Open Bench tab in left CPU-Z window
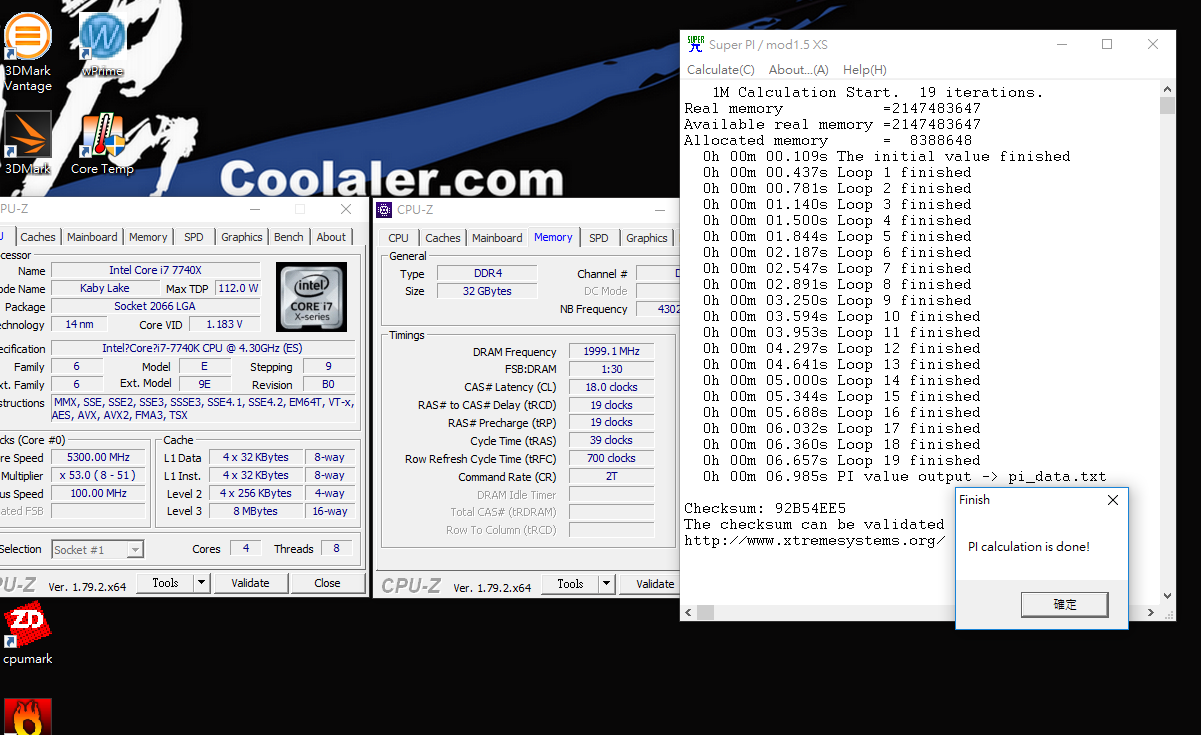This screenshot has height=735, width=1201. (289, 237)
